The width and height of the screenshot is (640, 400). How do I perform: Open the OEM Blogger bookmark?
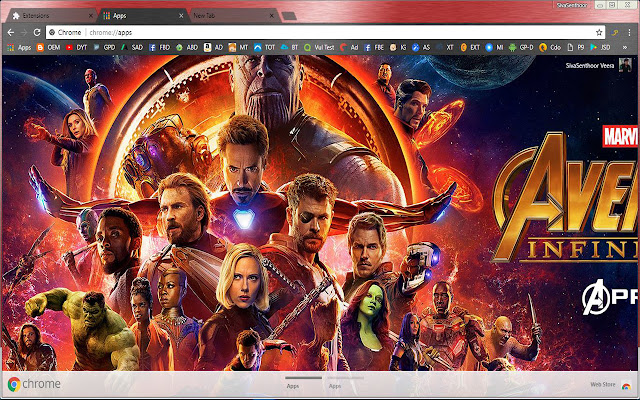pyautogui.click(x=48, y=47)
